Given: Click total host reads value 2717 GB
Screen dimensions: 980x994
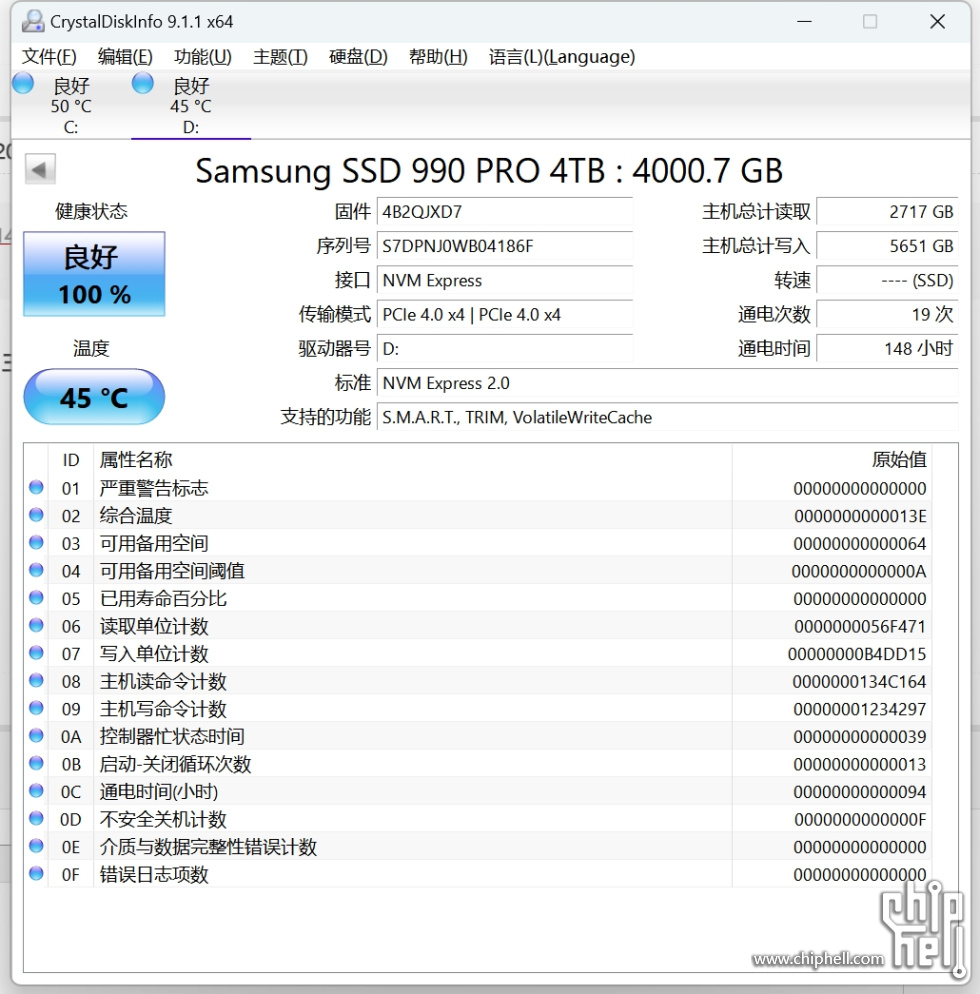Looking at the screenshot, I should [x=887, y=212].
